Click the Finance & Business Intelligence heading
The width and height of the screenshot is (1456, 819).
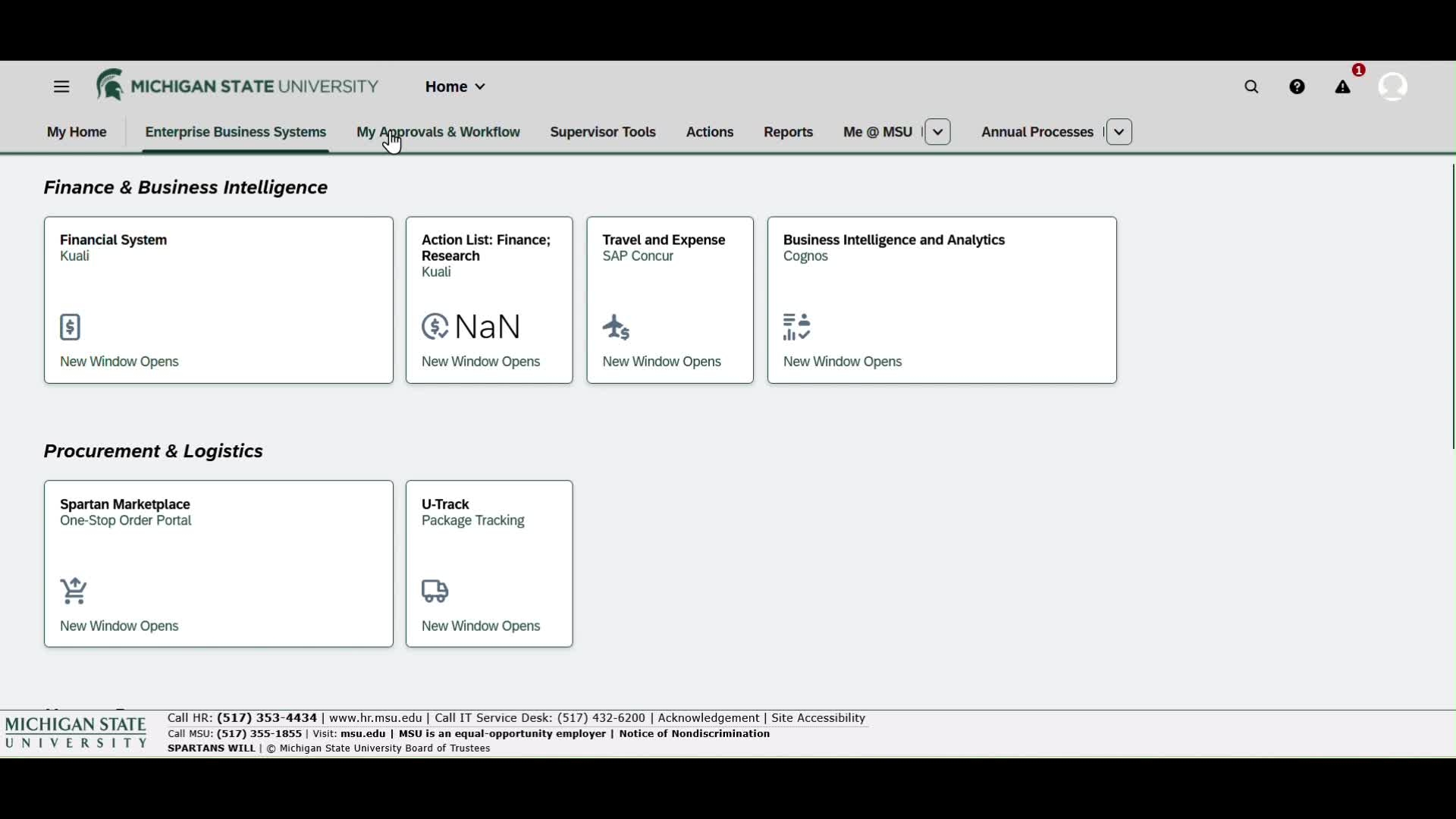coord(186,188)
